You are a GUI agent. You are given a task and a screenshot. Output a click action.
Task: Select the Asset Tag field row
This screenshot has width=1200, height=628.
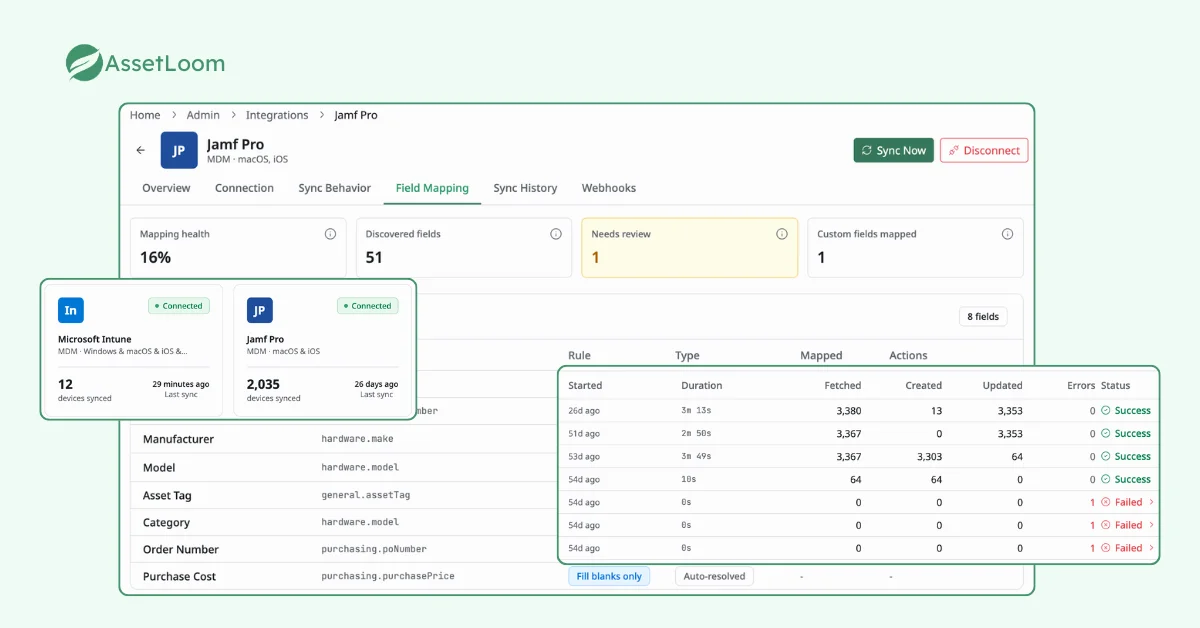(342, 495)
